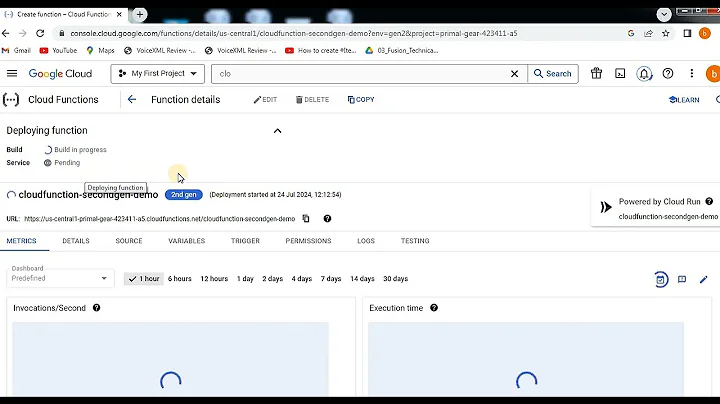Viewport: 720px width, 404px height.
Task: Switch to the Trigger tab
Action: pos(245,241)
